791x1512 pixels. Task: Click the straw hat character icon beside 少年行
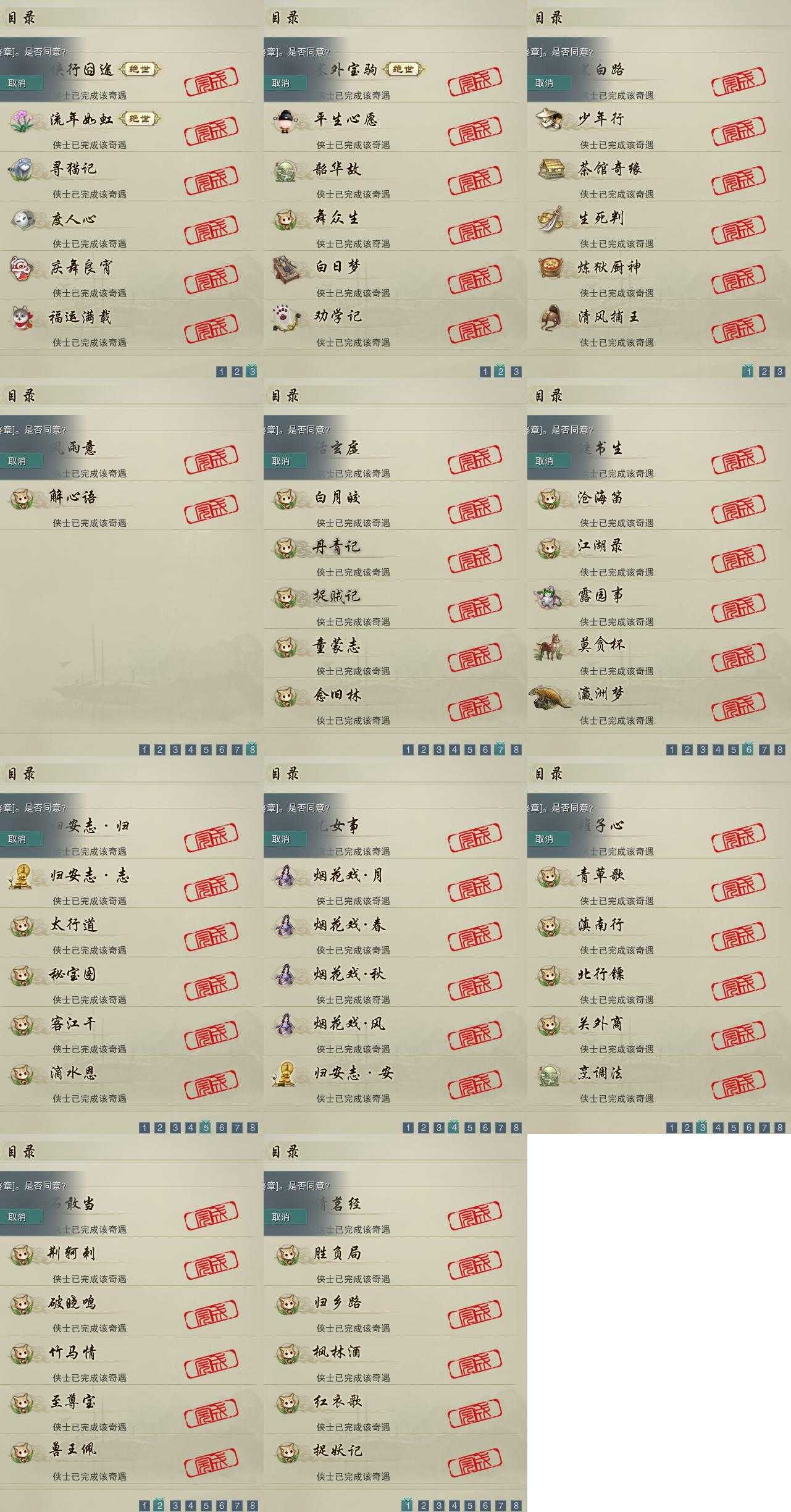[549, 120]
